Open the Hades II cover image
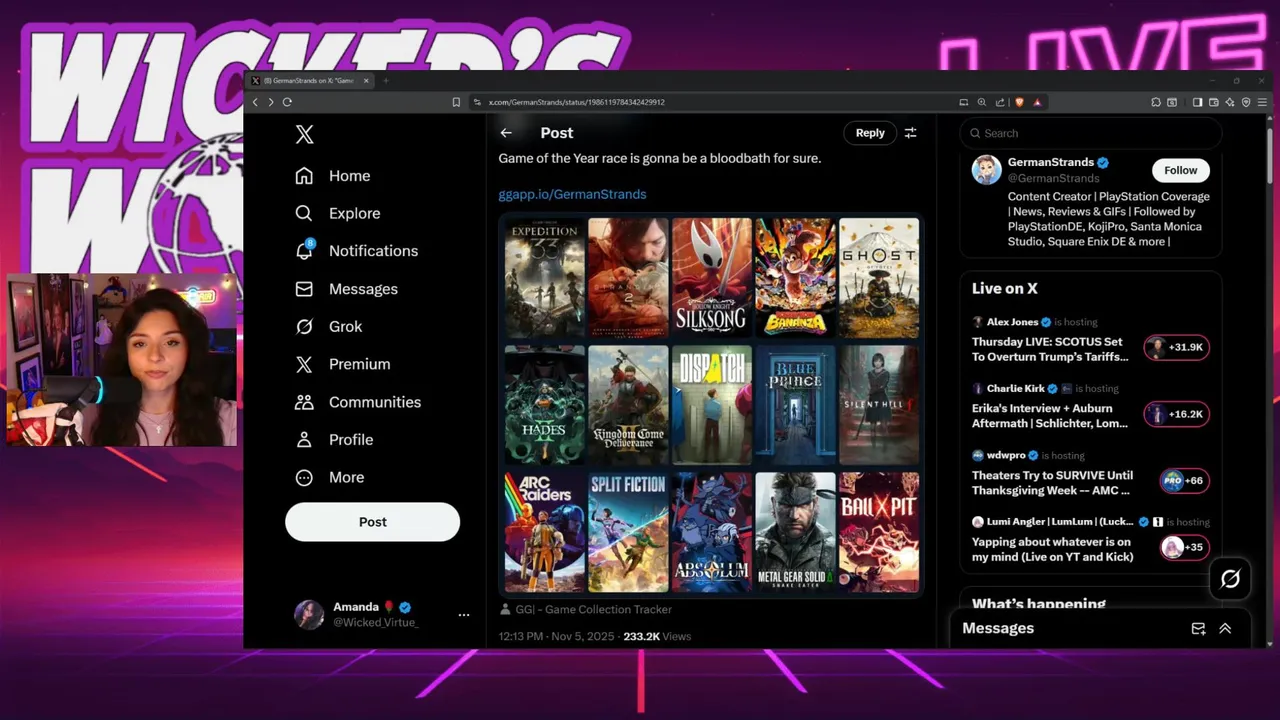The image size is (1280, 720). click(x=545, y=405)
